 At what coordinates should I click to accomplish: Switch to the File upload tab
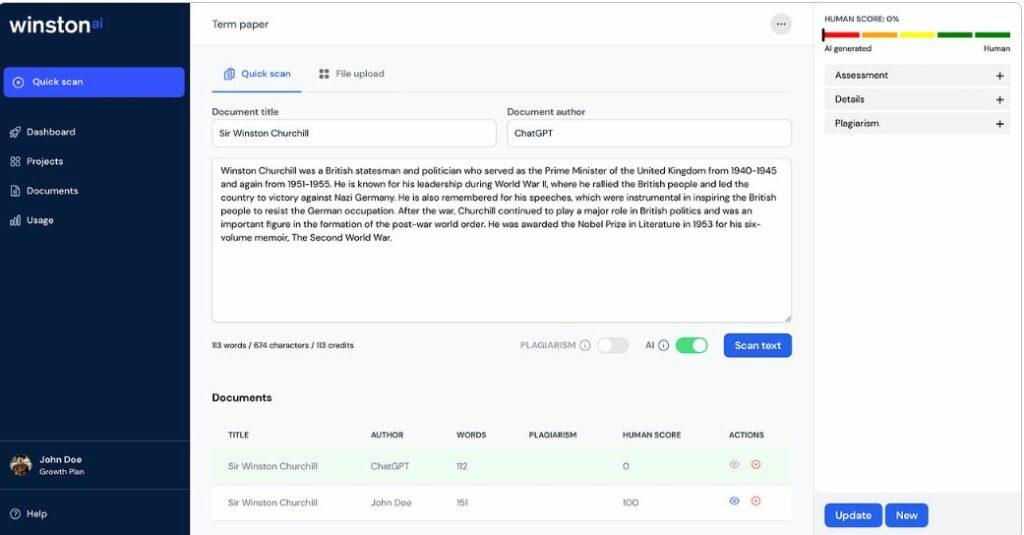point(351,74)
